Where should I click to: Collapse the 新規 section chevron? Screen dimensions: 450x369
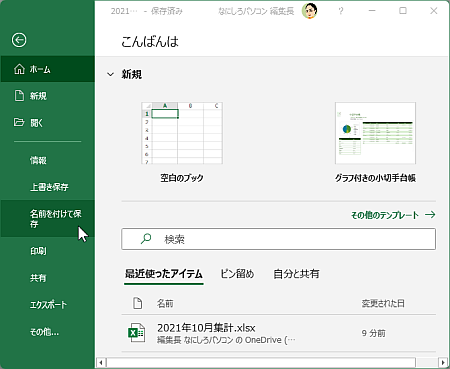(x=110, y=74)
